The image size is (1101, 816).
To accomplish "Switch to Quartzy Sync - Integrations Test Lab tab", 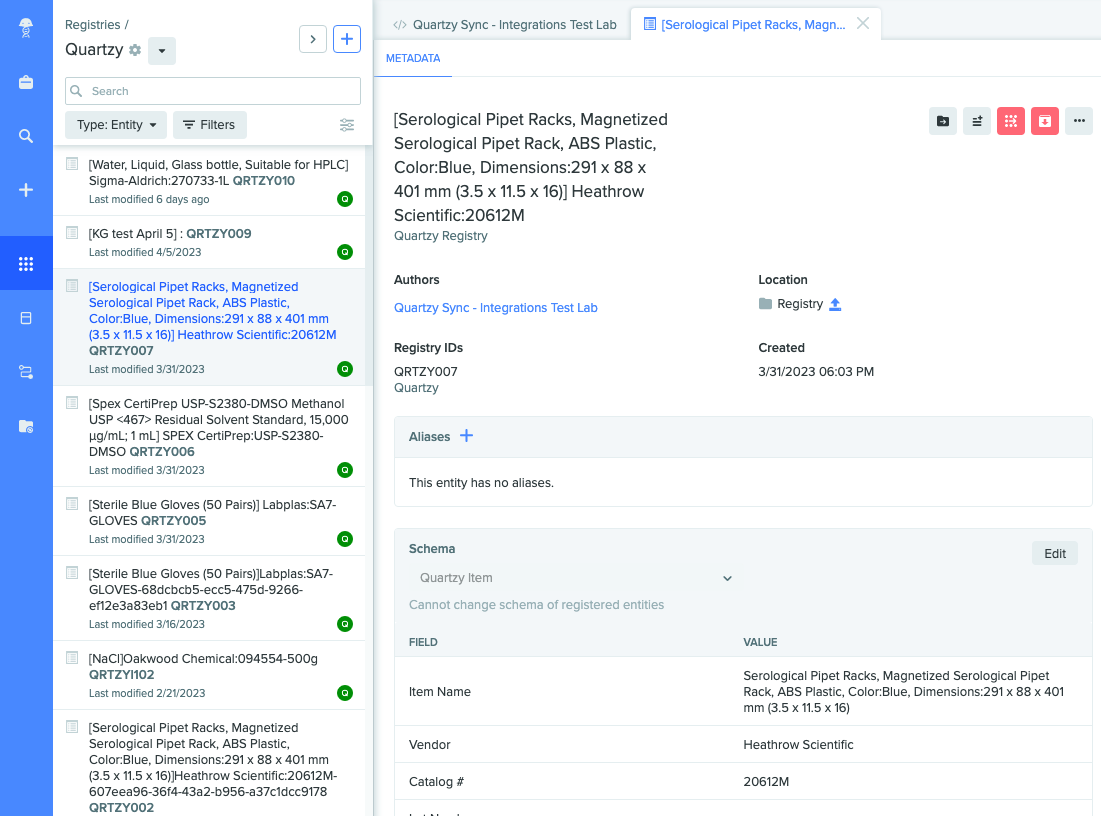I will [504, 25].
